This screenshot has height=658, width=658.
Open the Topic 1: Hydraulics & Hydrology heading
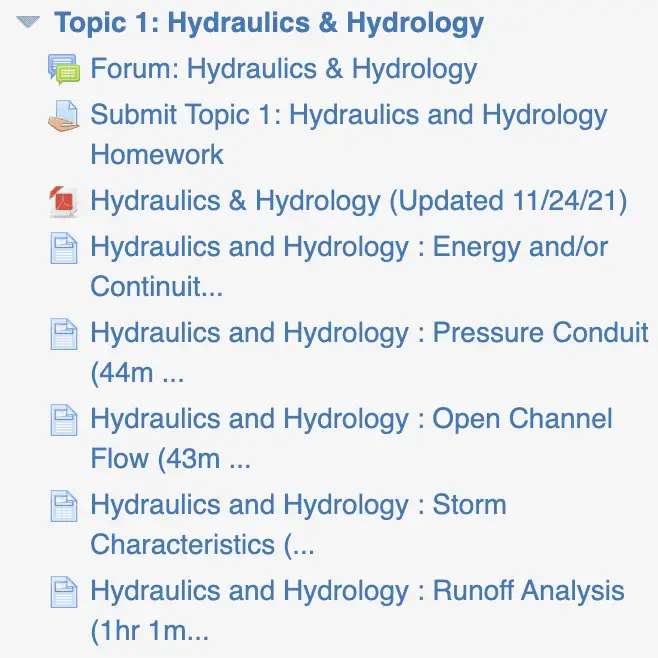coord(269,23)
